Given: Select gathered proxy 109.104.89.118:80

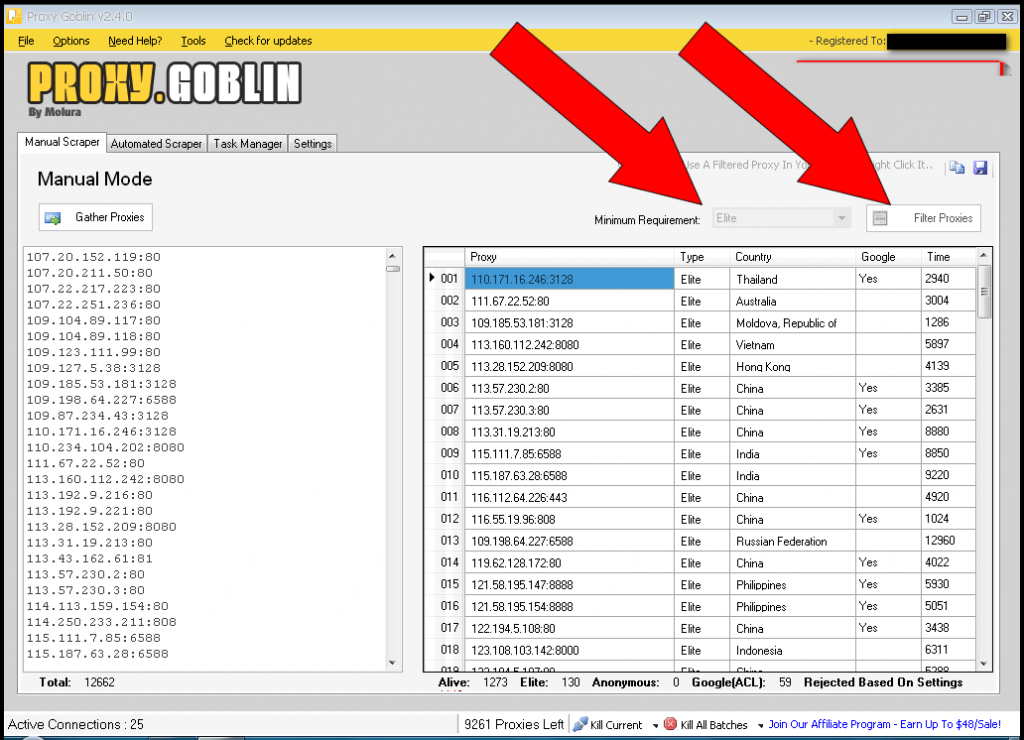Looking at the screenshot, I should click(93, 336).
